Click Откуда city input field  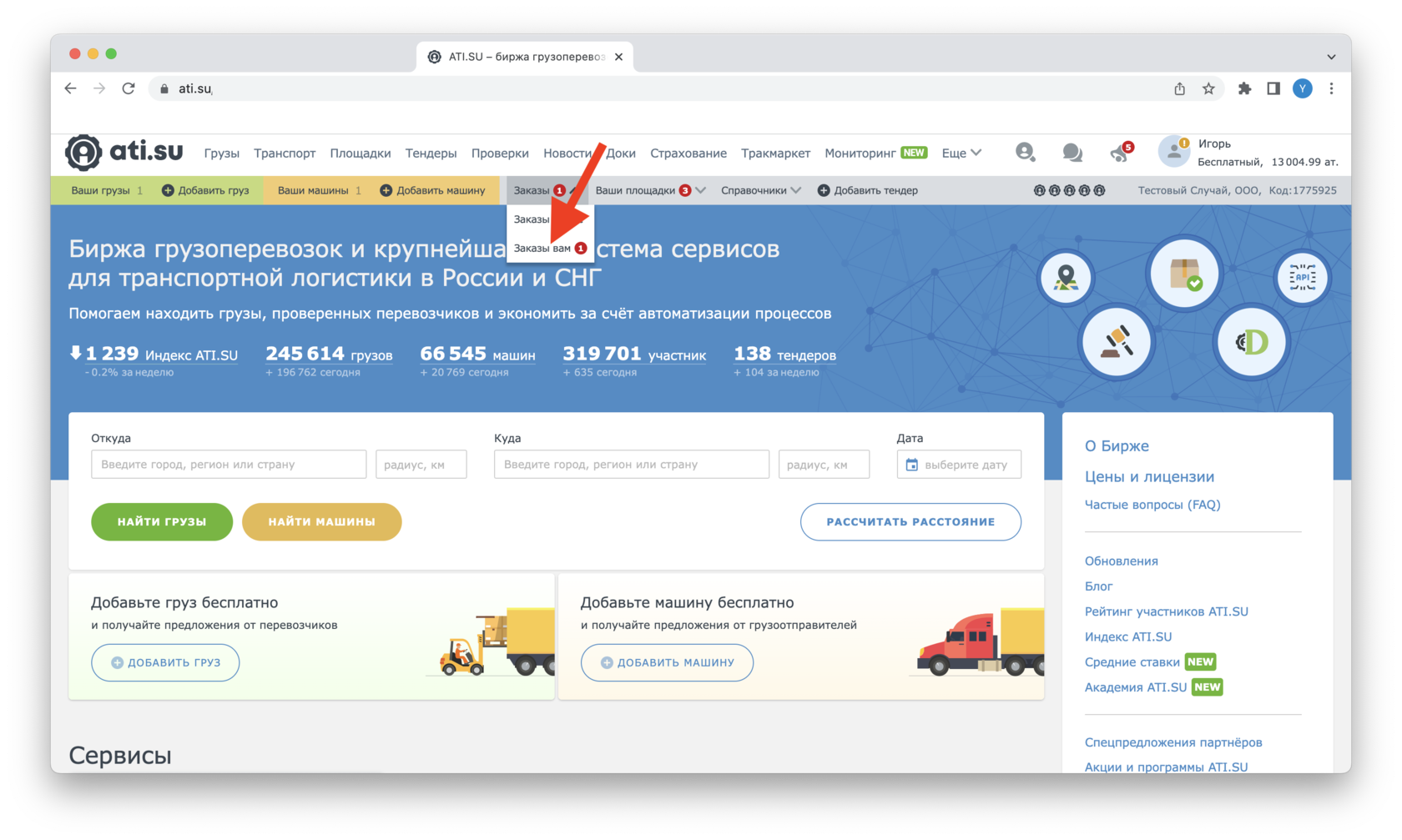[x=229, y=465]
